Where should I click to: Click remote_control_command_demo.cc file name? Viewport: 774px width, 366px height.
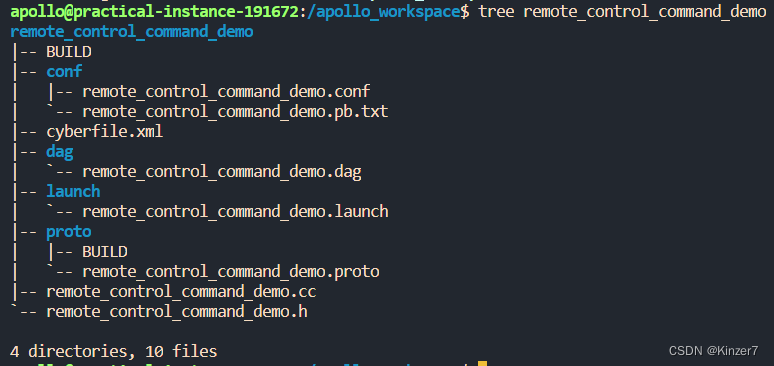pyautogui.click(x=181, y=292)
